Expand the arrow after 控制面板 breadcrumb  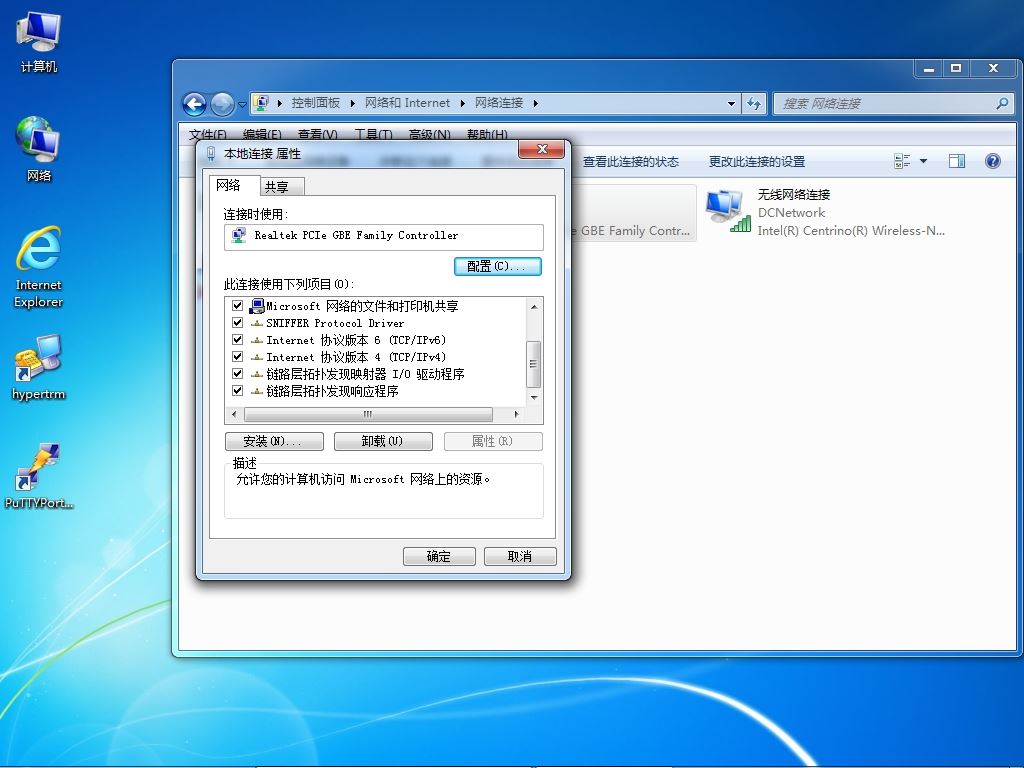pyautogui.click(x=352, y=103)
